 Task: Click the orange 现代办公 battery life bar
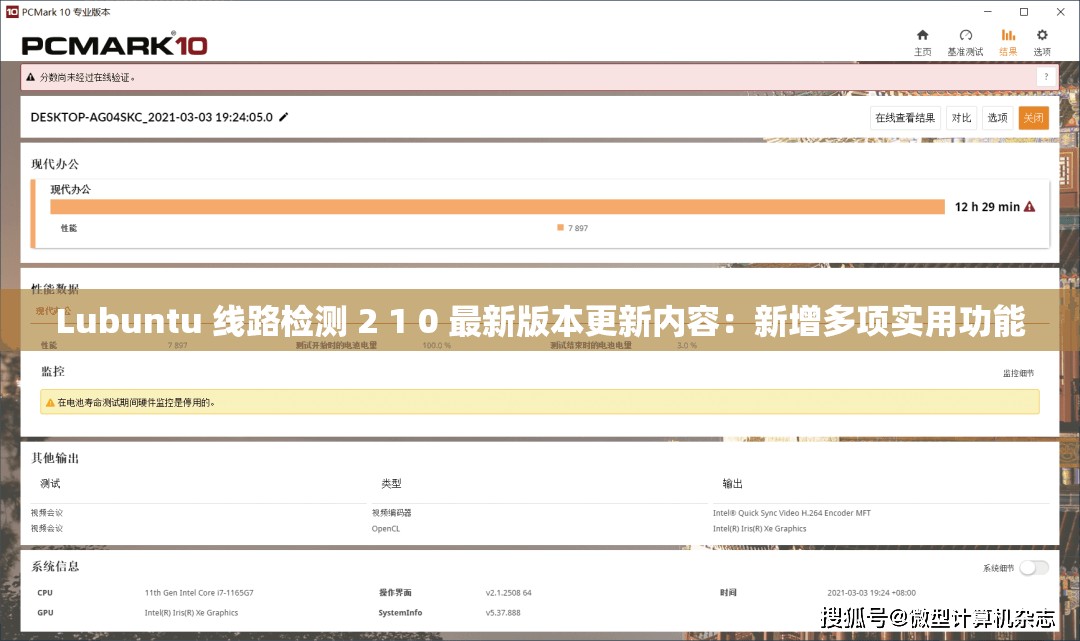pos(497,207)
